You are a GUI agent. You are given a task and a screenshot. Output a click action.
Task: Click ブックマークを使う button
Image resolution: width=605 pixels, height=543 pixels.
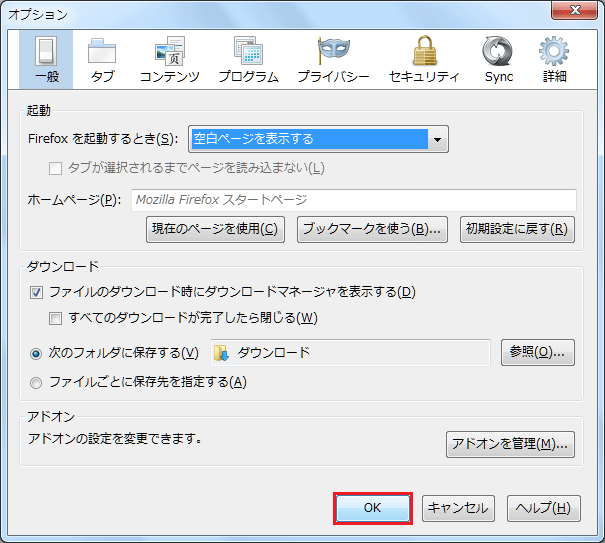[x=372, y=229]
